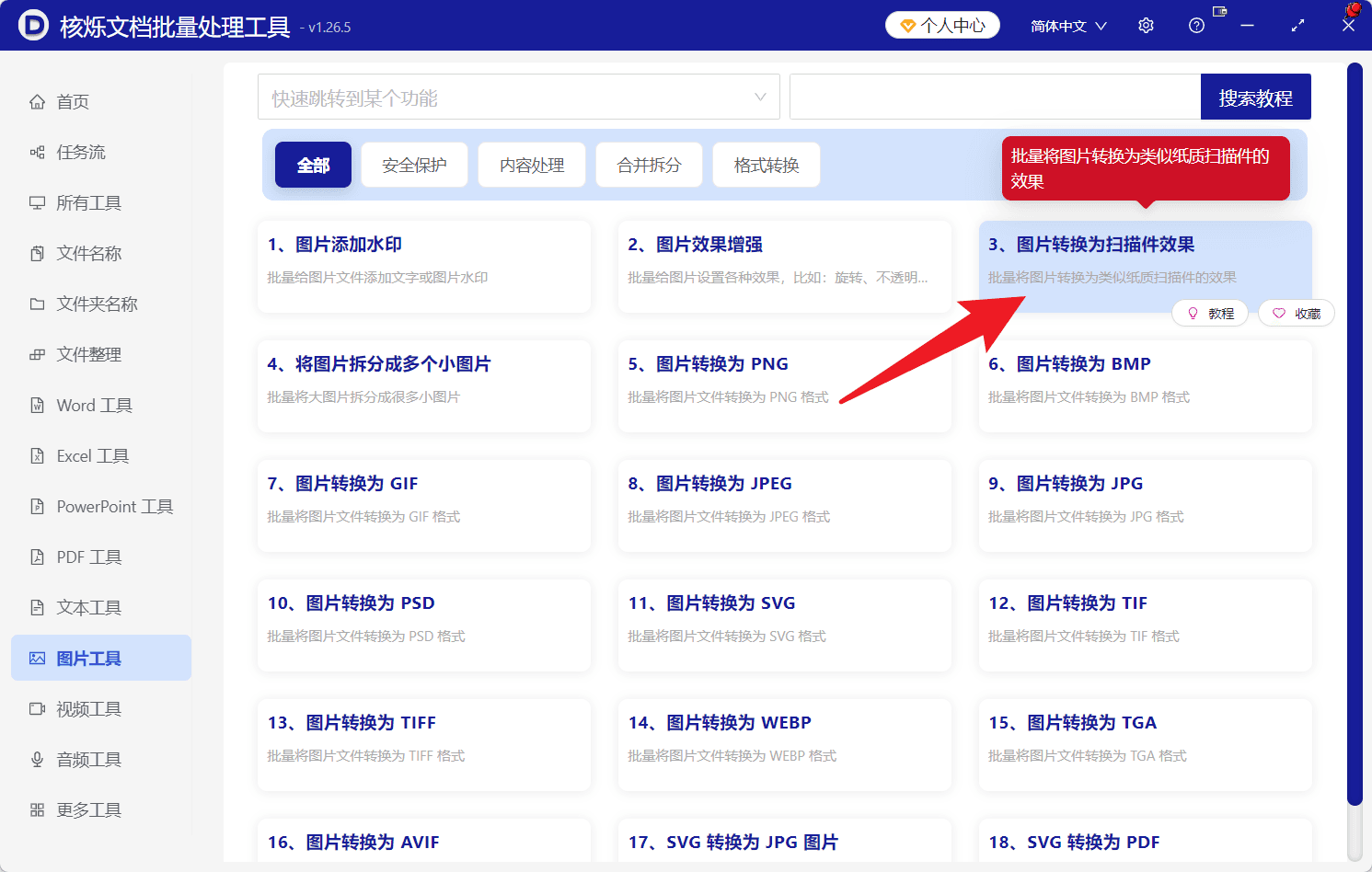Click the home icon beside 首页

pos(37,102)
